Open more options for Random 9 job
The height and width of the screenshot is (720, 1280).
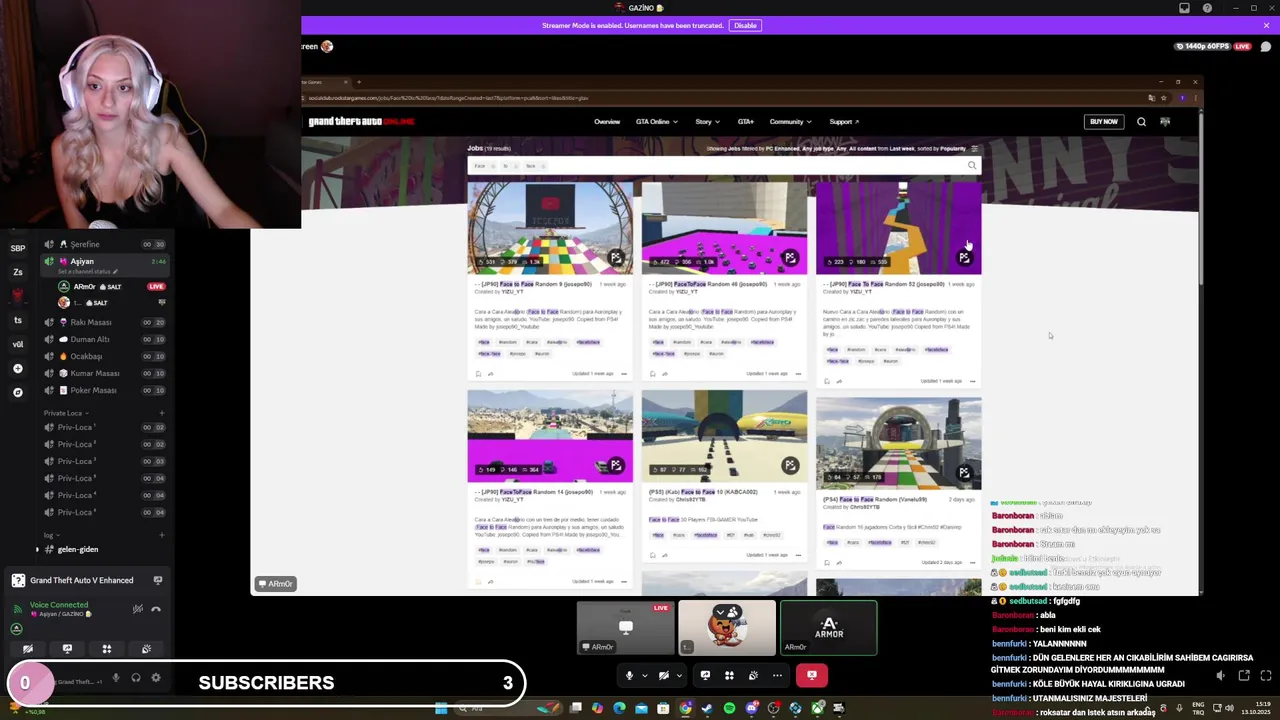(x=624, y=374)
